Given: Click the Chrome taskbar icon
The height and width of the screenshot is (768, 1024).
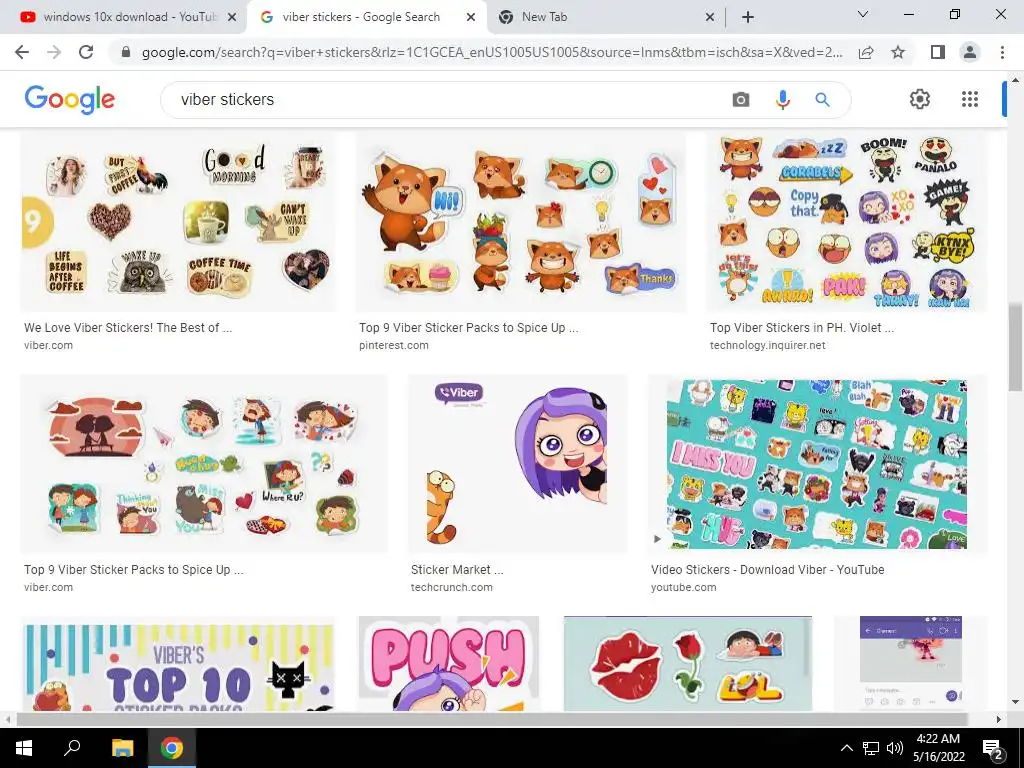Looking at the screenshot, I should point(172,748).
